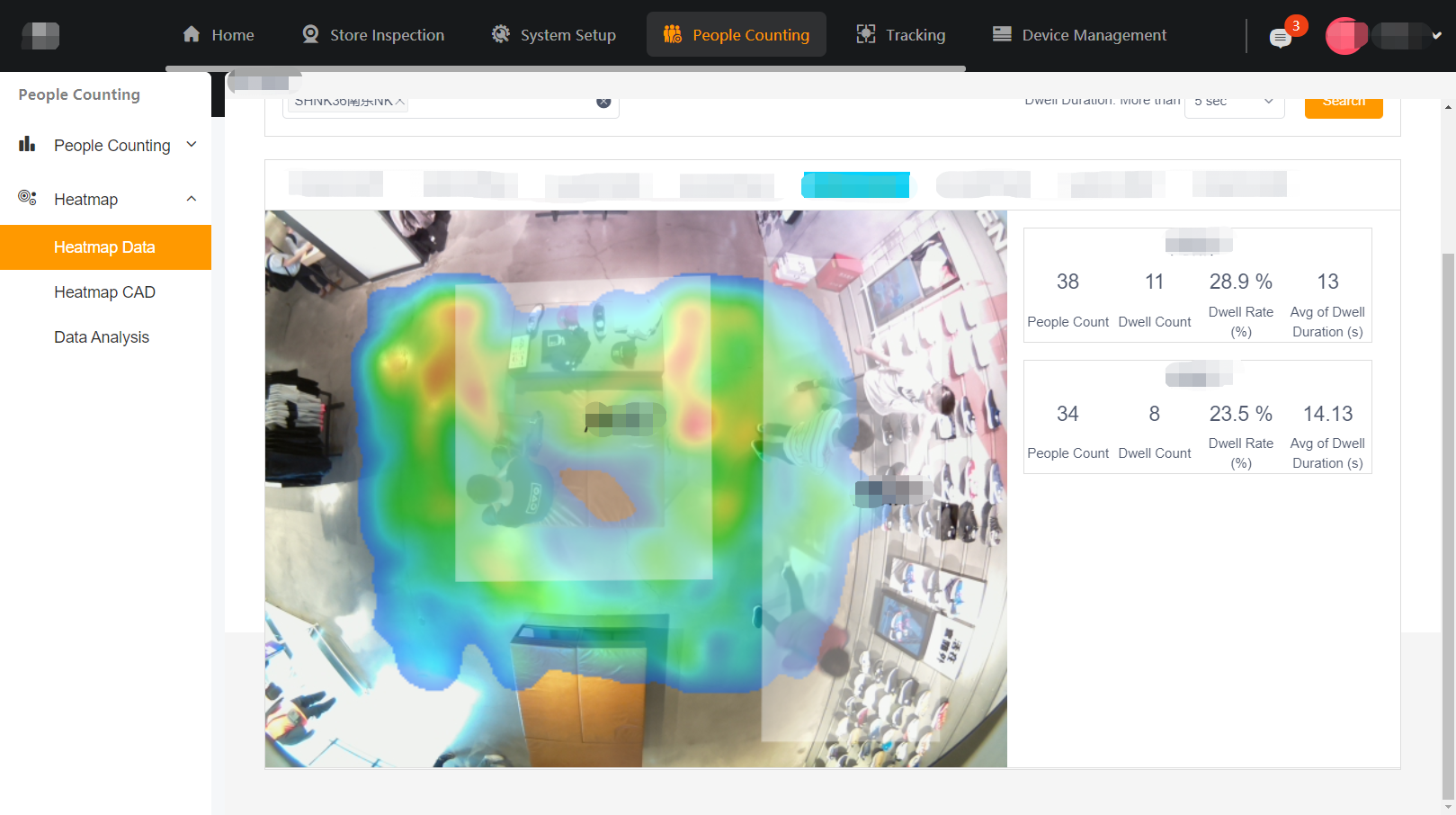This screenshot has height=815, width=1456.
Task: Click the Avg Dwell Duration value 14.13
Action: click(1328, 414)
